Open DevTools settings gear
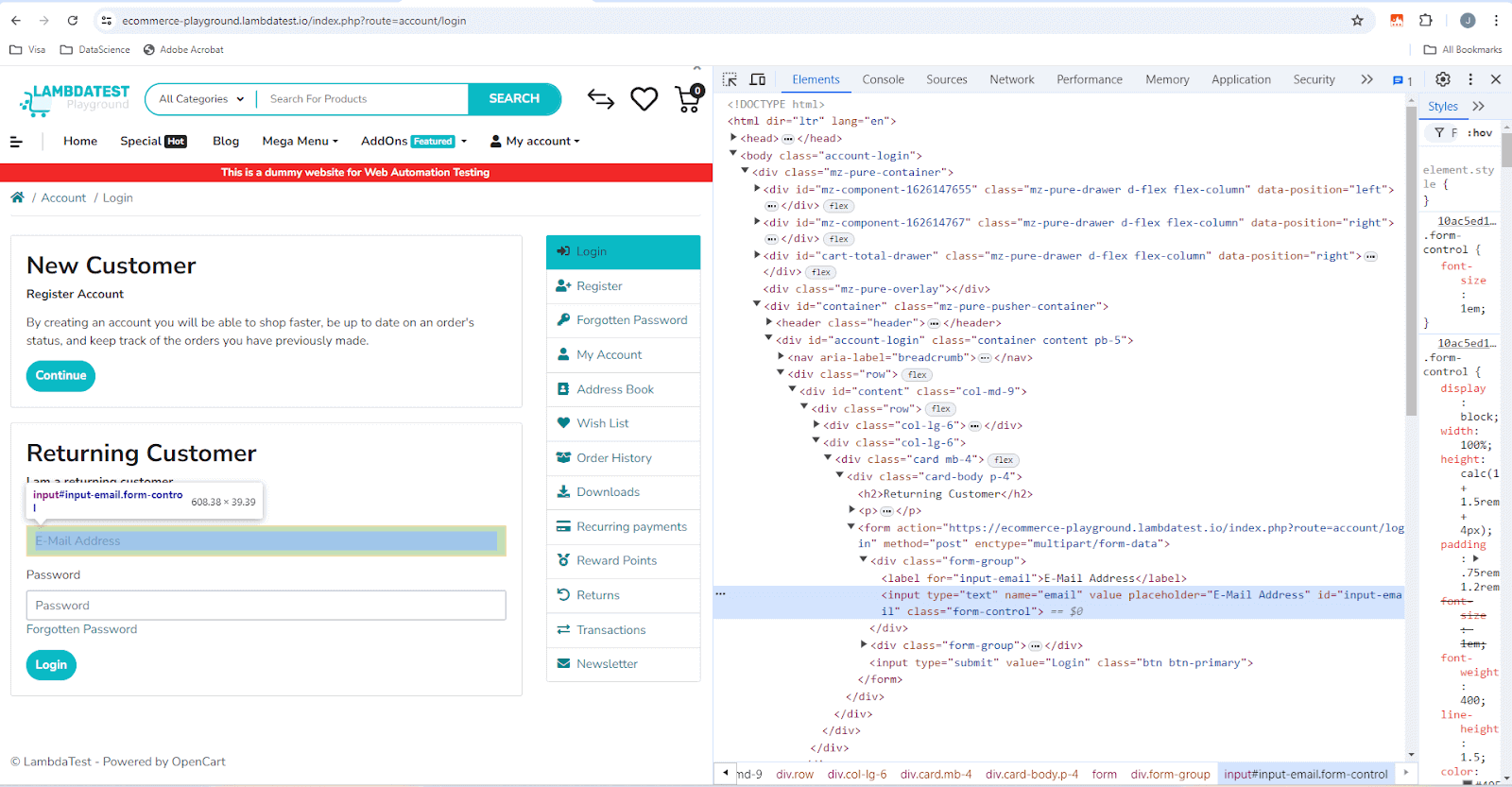This screenshot has height=787, width=1512. click(x=1443, y=79)
